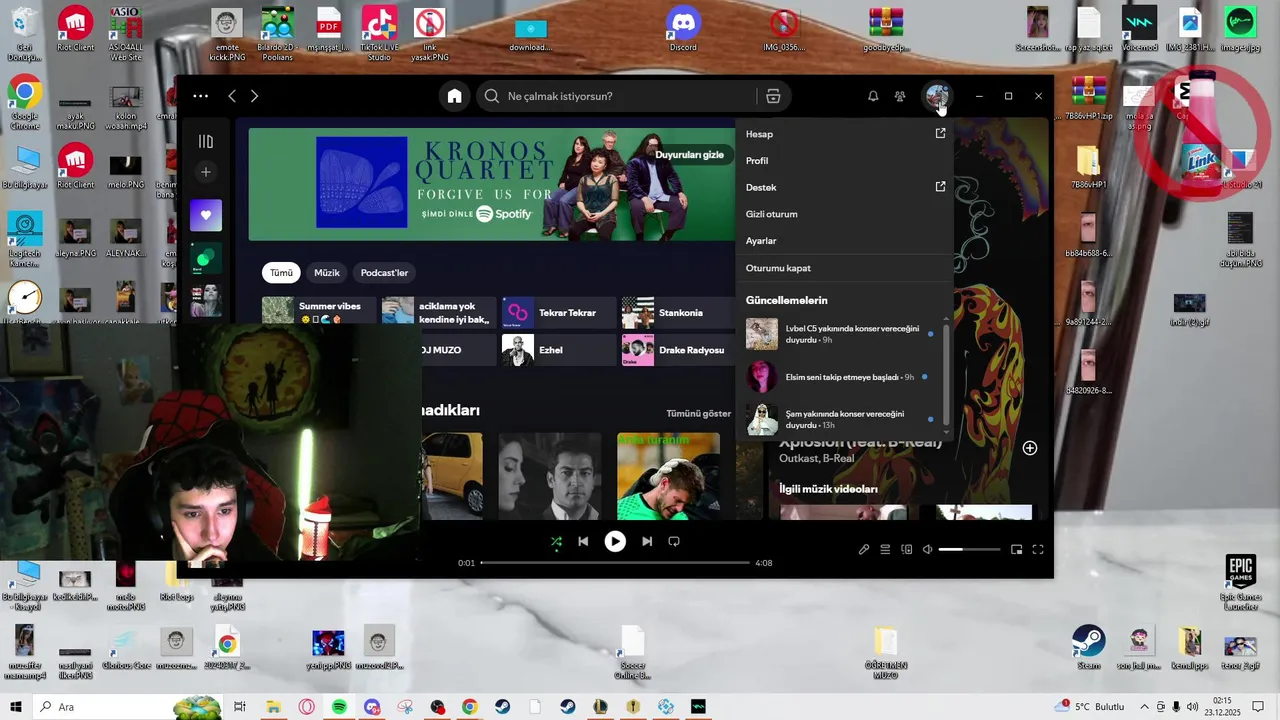Open the lyrics microphone icon
Viewport: 1280px width, 720px height.
[x=864, y=549]
